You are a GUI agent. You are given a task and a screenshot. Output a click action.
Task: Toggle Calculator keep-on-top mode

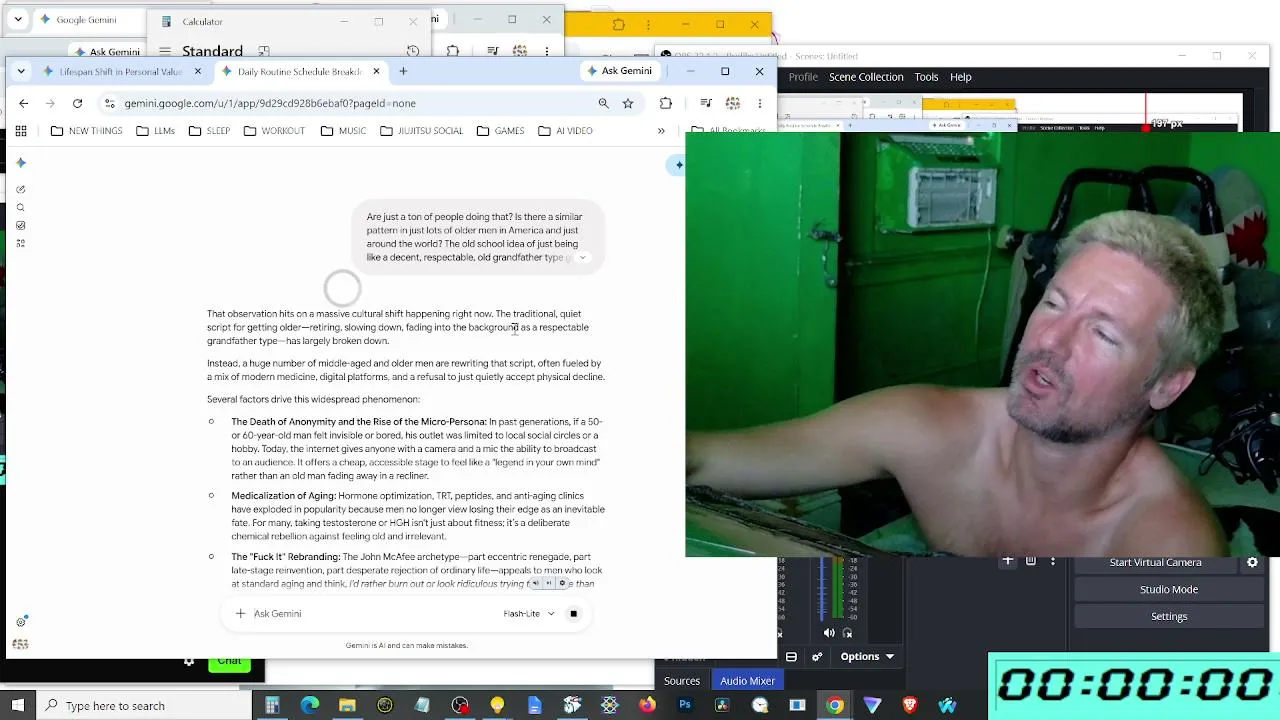(x=264, y=51)
